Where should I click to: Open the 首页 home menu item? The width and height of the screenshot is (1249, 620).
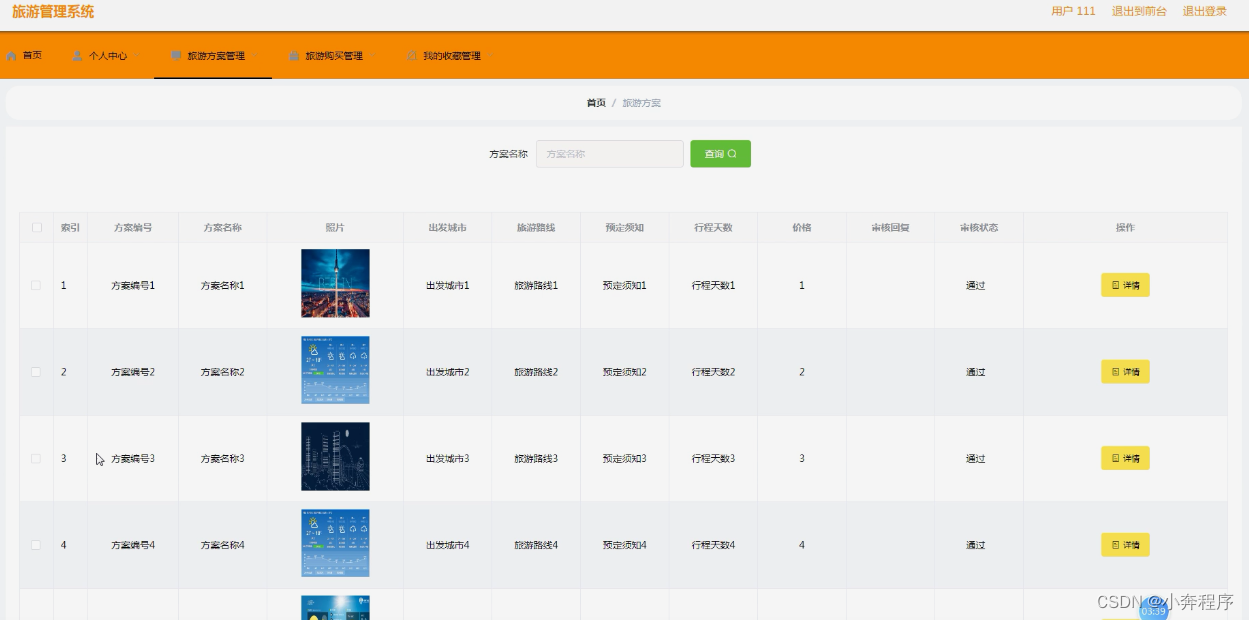coord(24,56)
